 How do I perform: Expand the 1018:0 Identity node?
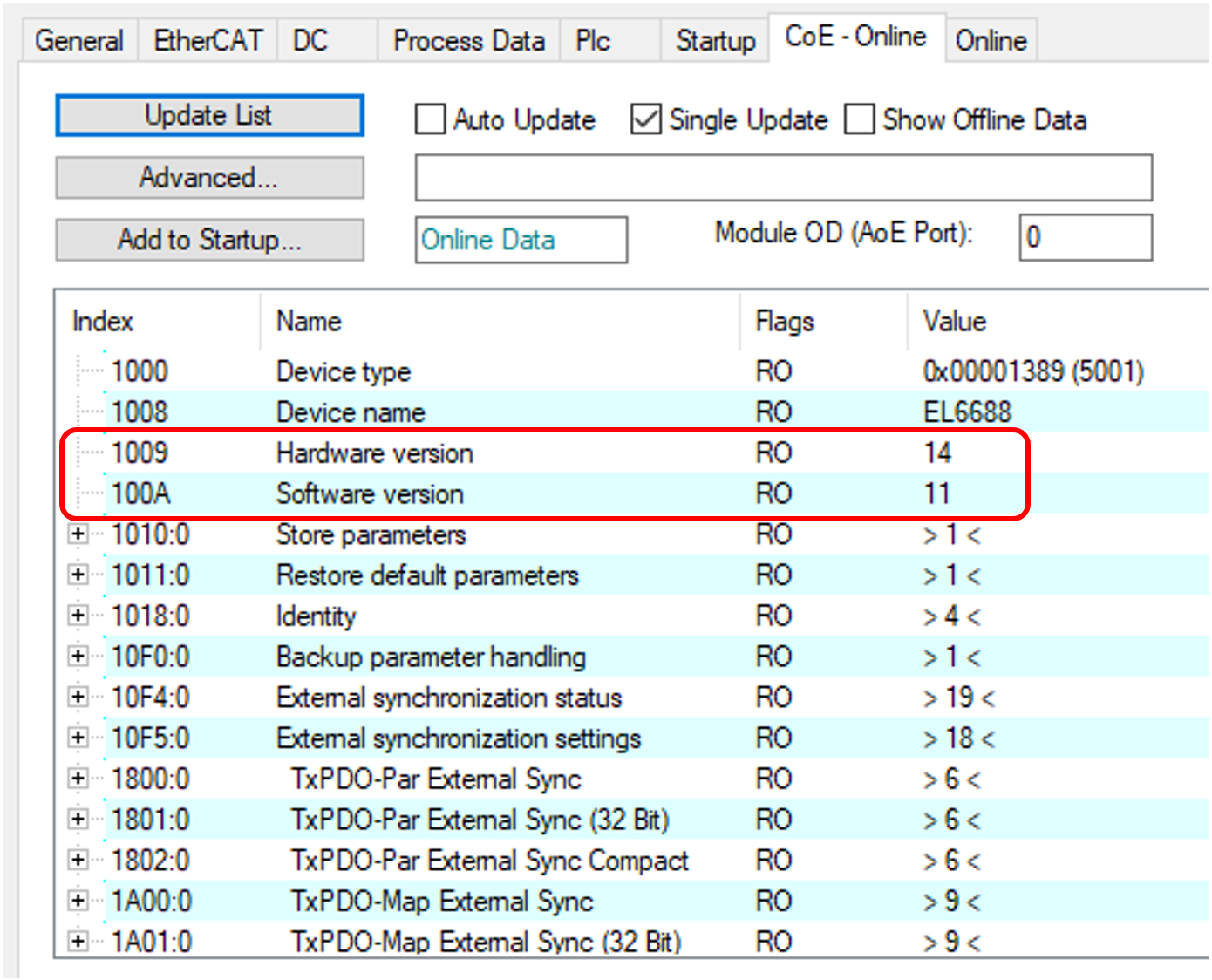(x=78, y=616)
